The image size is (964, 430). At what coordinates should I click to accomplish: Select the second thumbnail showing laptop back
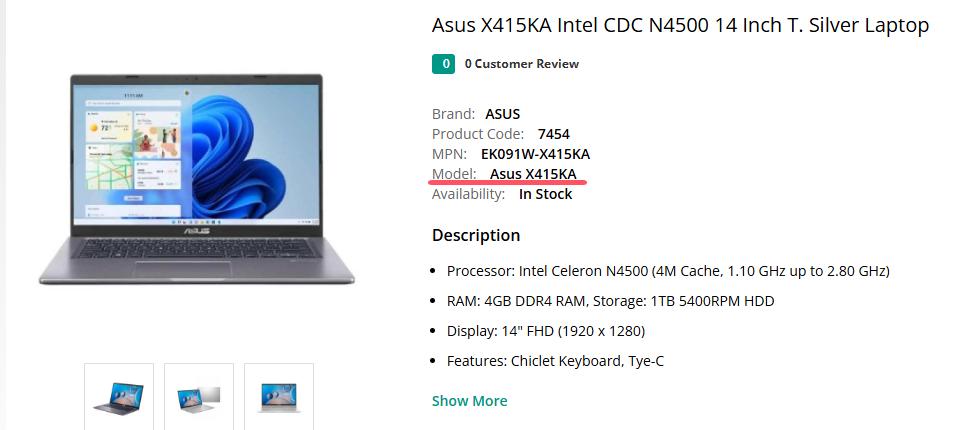click(199, 397)
